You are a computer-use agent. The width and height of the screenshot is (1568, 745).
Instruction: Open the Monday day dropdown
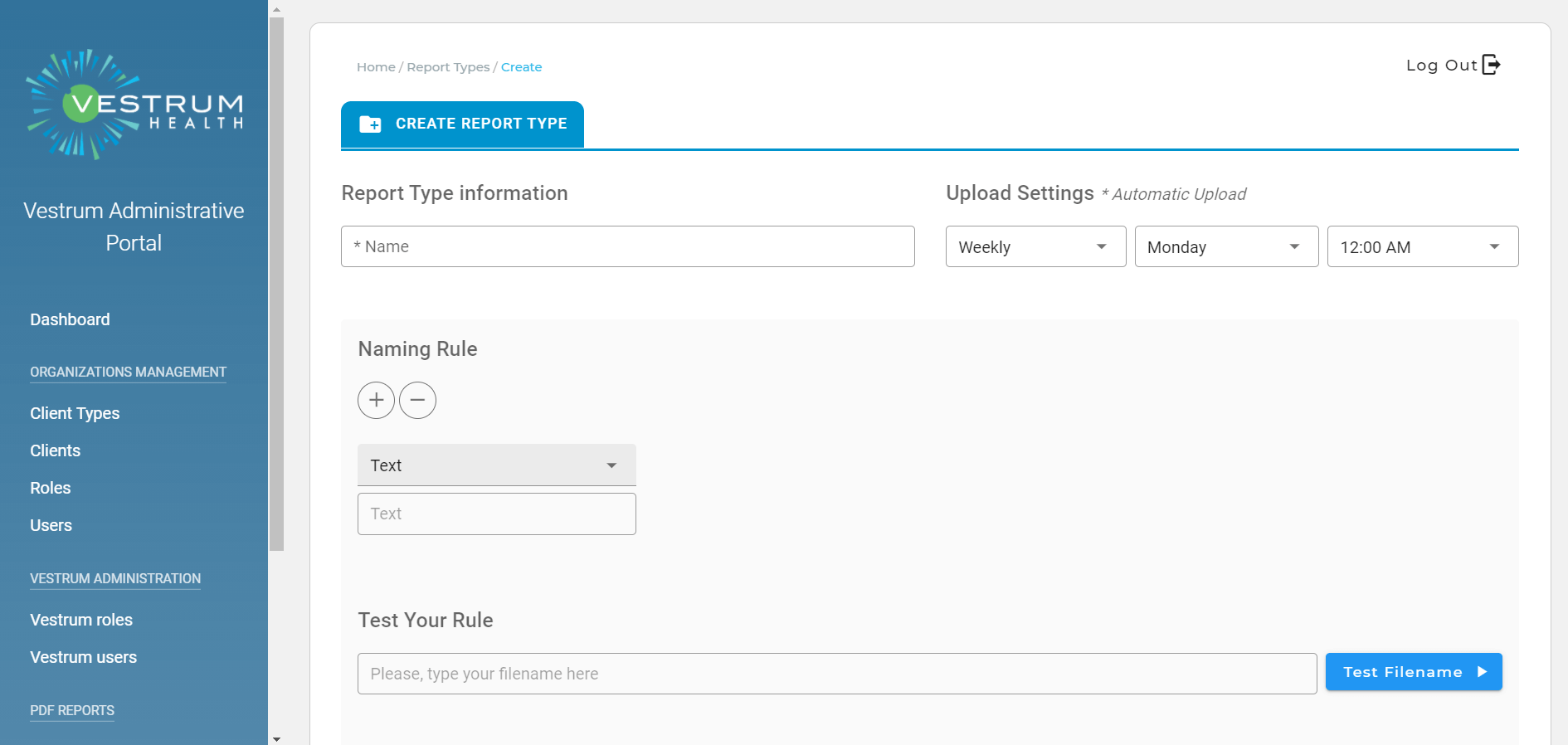click(1226, 246)
